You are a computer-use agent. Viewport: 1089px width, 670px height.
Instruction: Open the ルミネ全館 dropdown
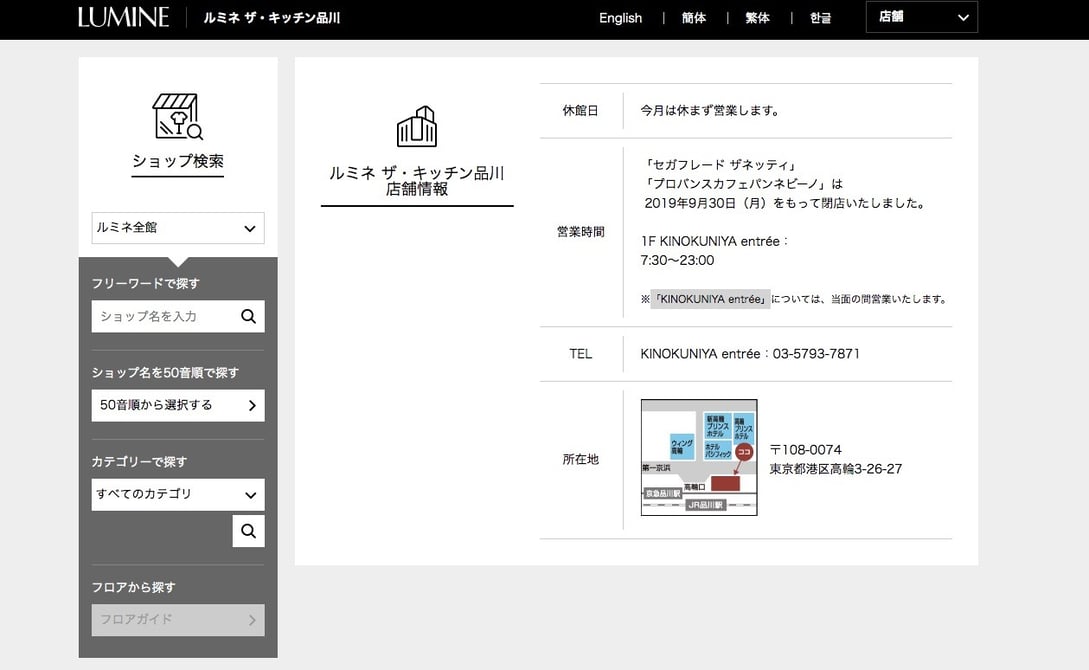click(x=178, y=228)
